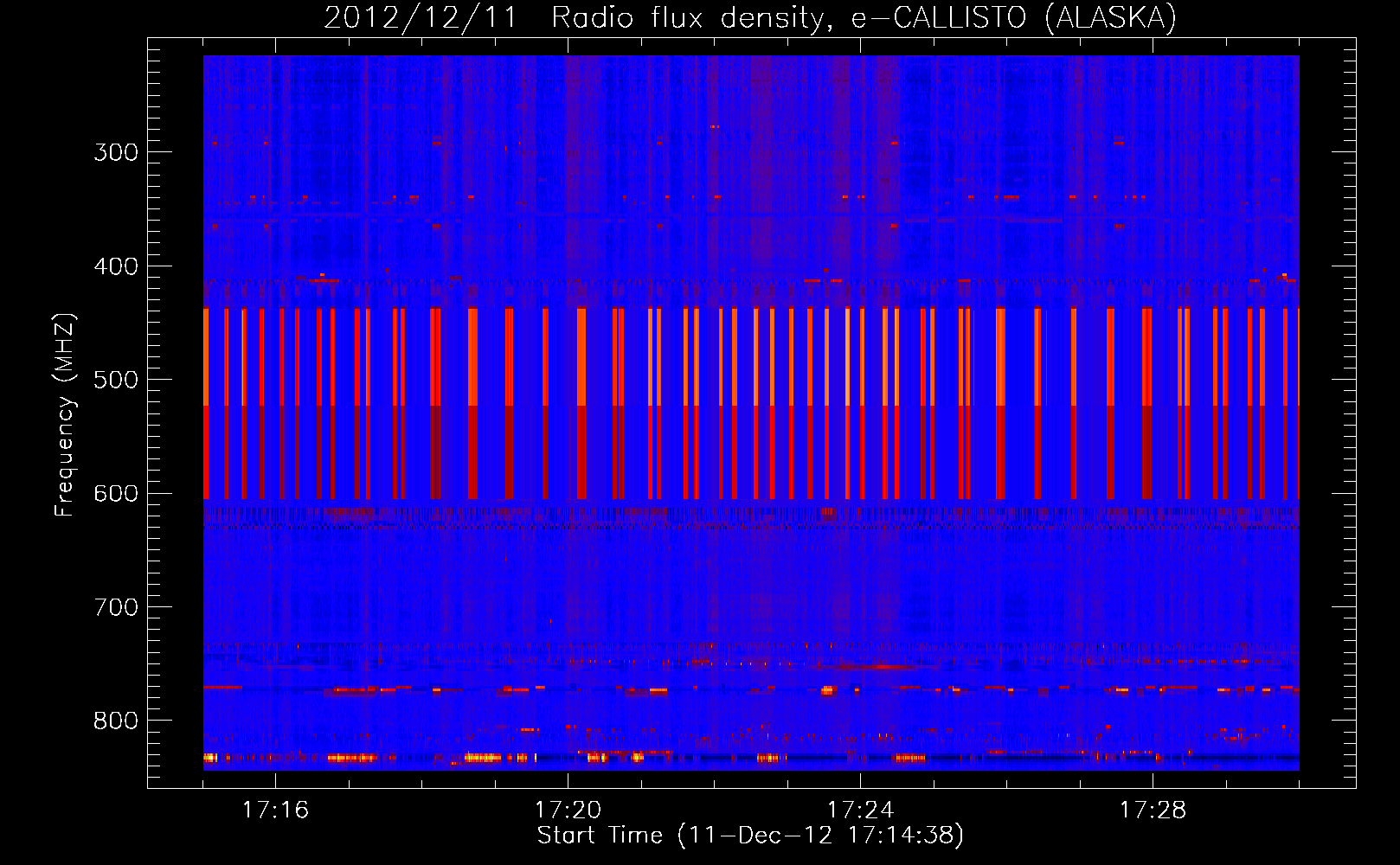Click the 17:24 time tick label
1400x865 pixels.
860,810
